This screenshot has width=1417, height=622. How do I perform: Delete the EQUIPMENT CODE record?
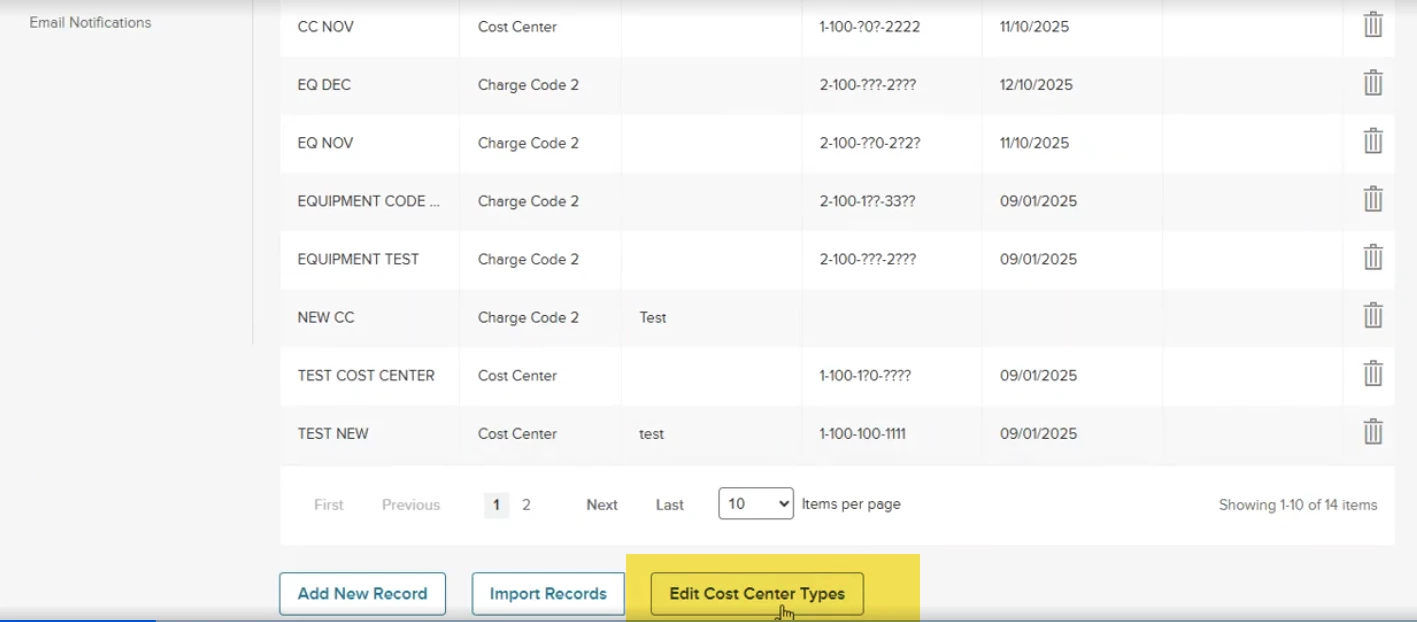click(1373, 199)
